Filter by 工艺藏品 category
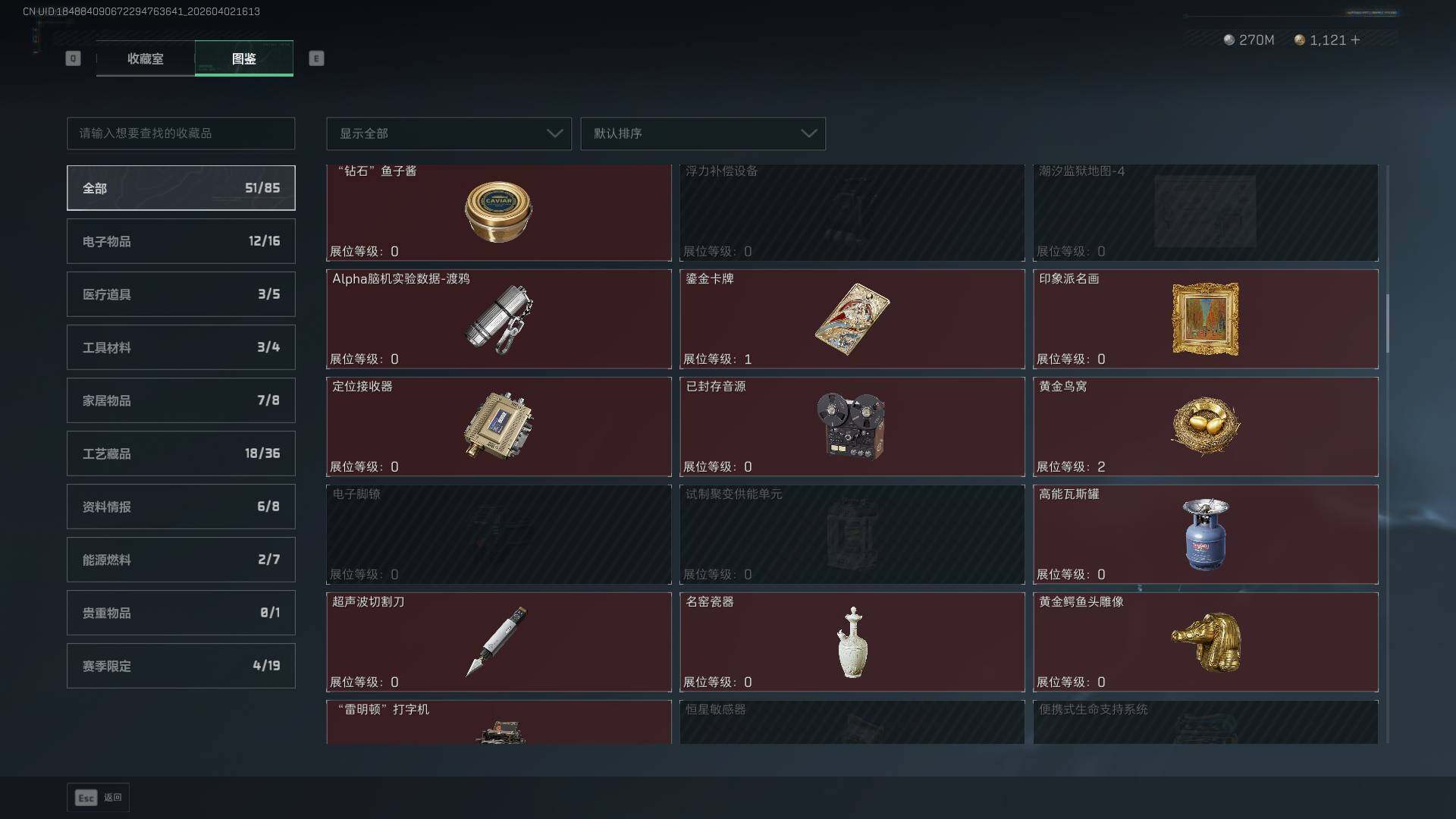1456x819 pixels. (x=181, y=453)
